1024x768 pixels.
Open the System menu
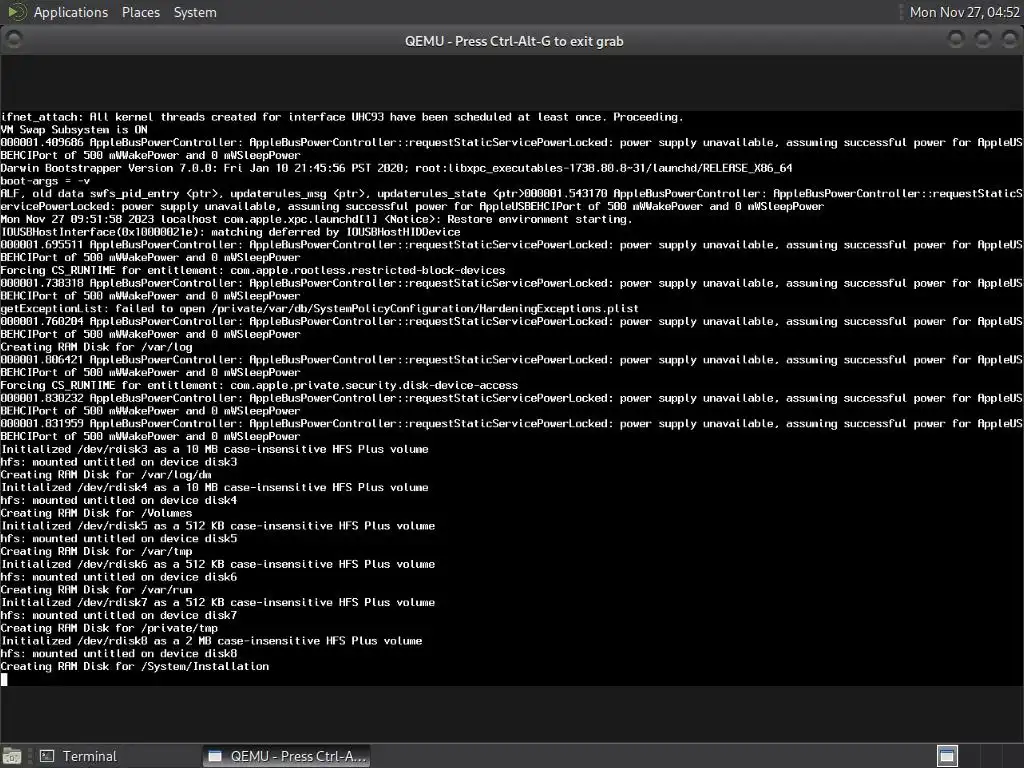coord(195,12)
